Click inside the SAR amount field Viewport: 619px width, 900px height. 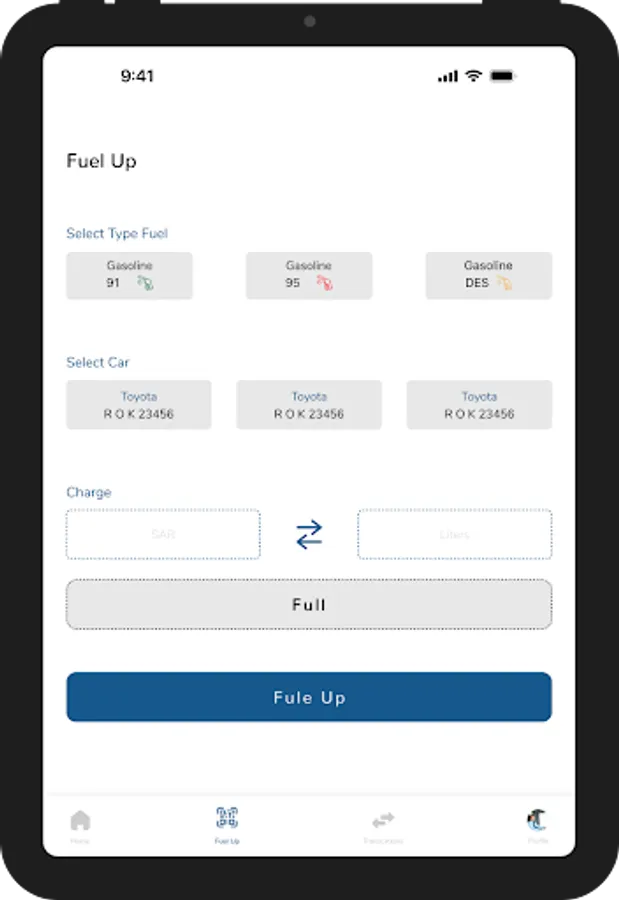(x=162, y=534)
